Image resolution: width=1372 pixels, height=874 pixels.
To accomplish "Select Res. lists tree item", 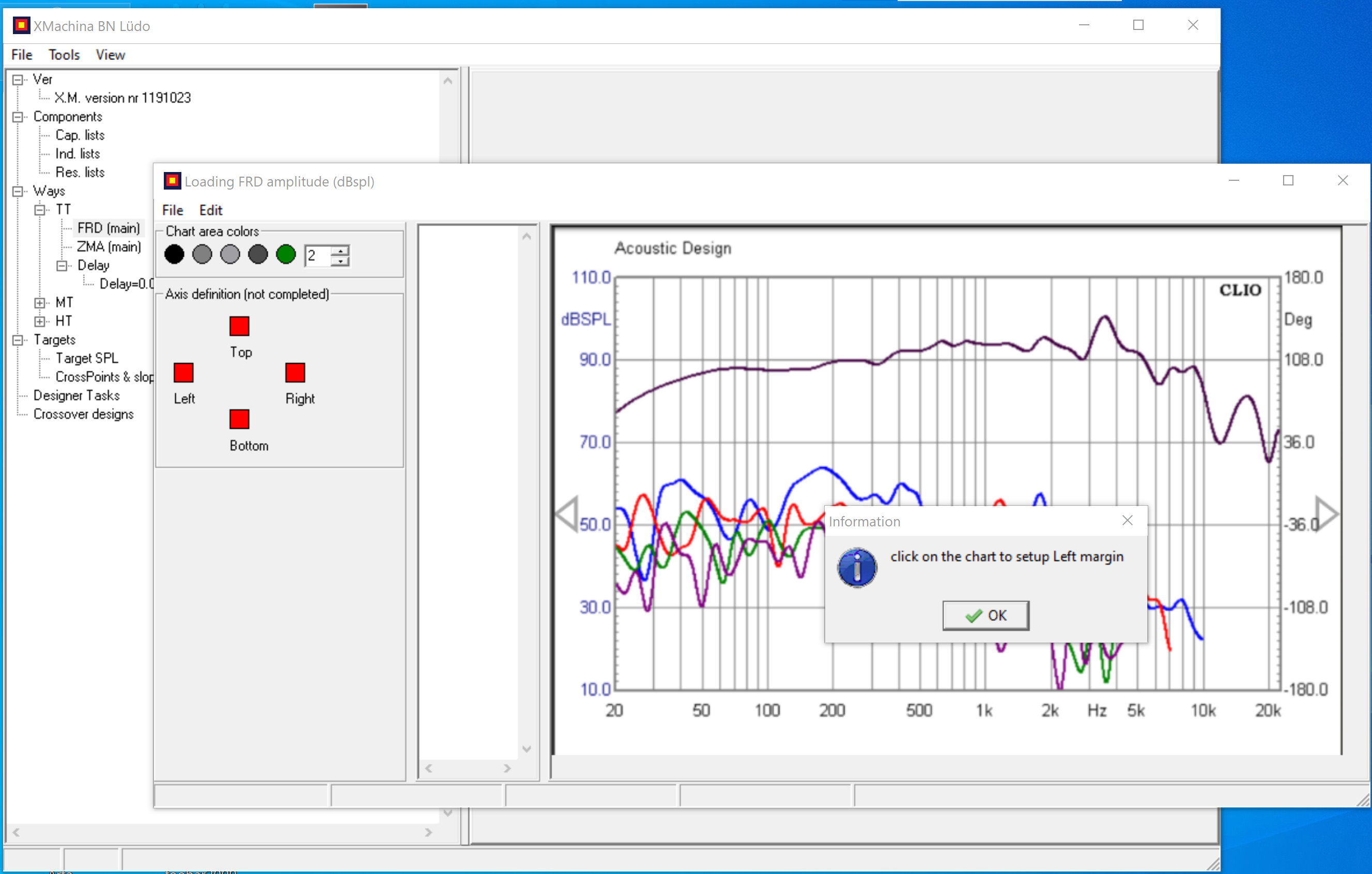I will pyautogui.click(x=80, y=173).
